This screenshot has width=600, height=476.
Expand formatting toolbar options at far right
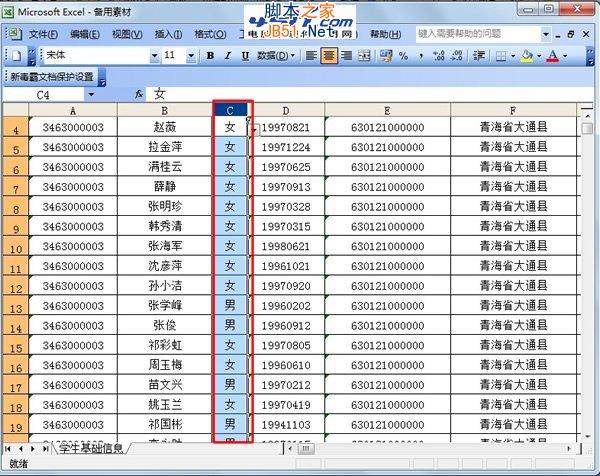(590, 56)
